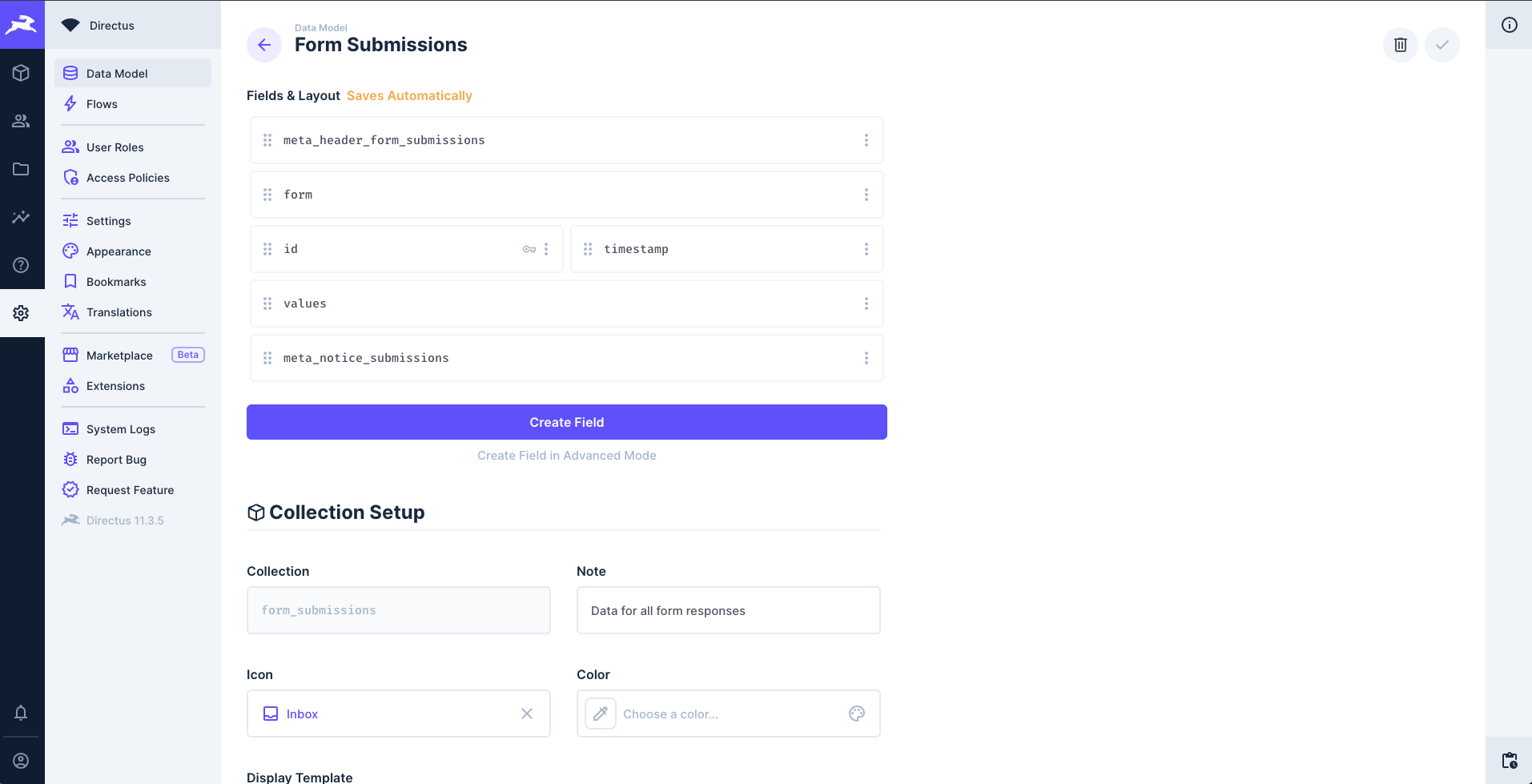Open the File Library module

[x=21, y=169]
